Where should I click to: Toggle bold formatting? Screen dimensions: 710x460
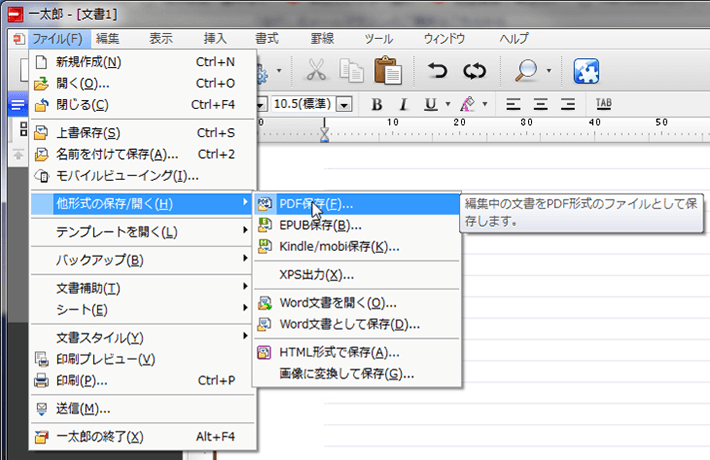377,104
